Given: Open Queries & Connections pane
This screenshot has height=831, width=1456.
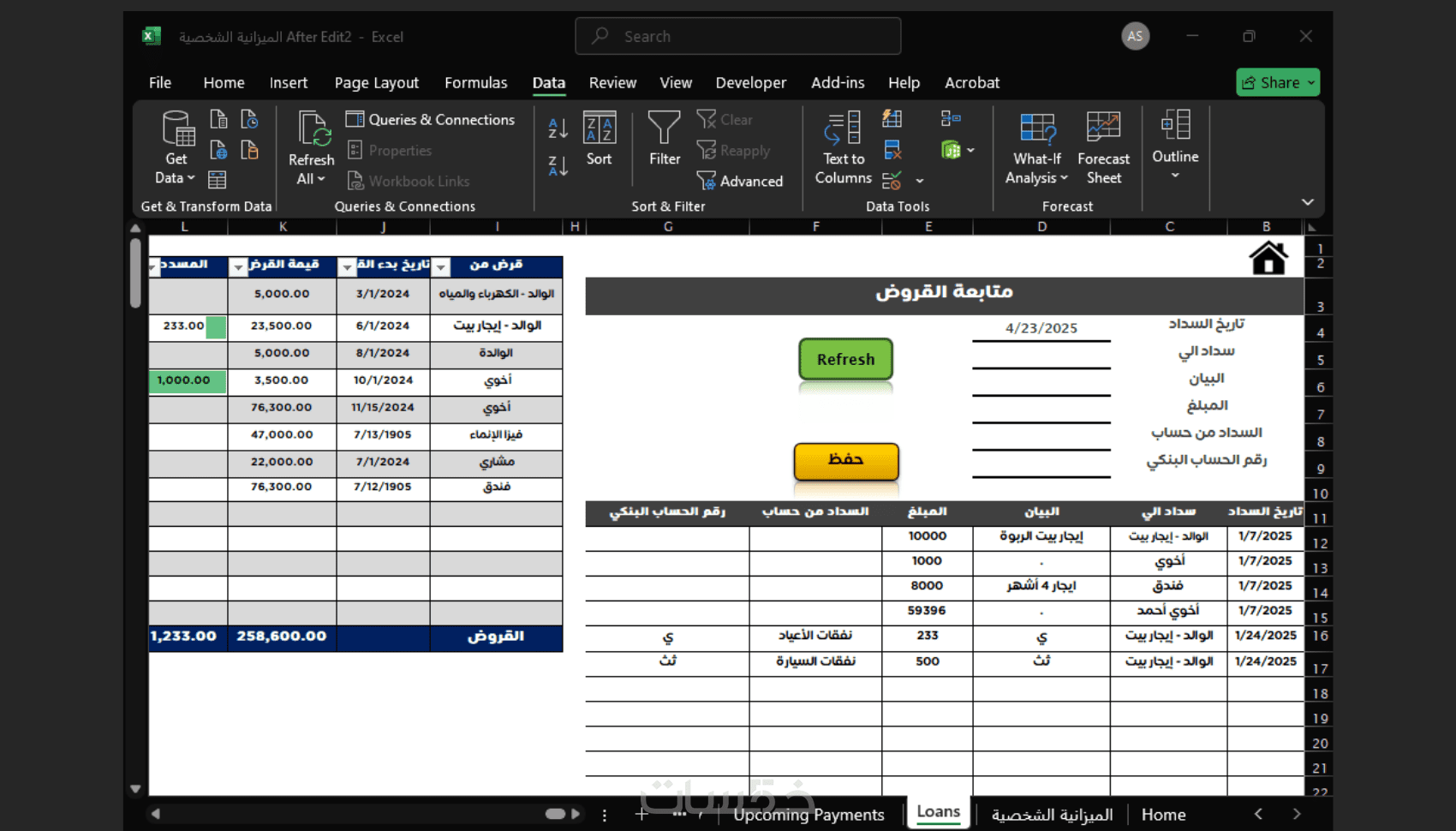Looking at the screenshot, I should 431,120.
